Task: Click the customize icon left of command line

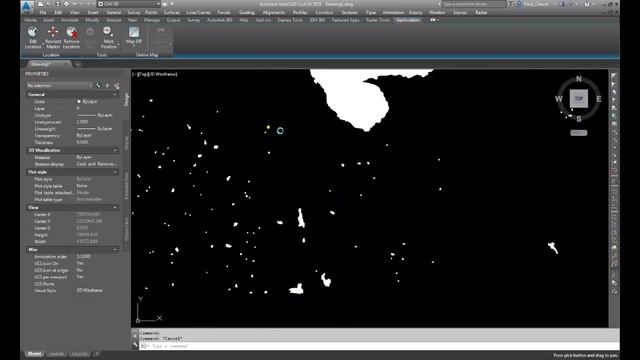Action: click(x=135, y=345)
